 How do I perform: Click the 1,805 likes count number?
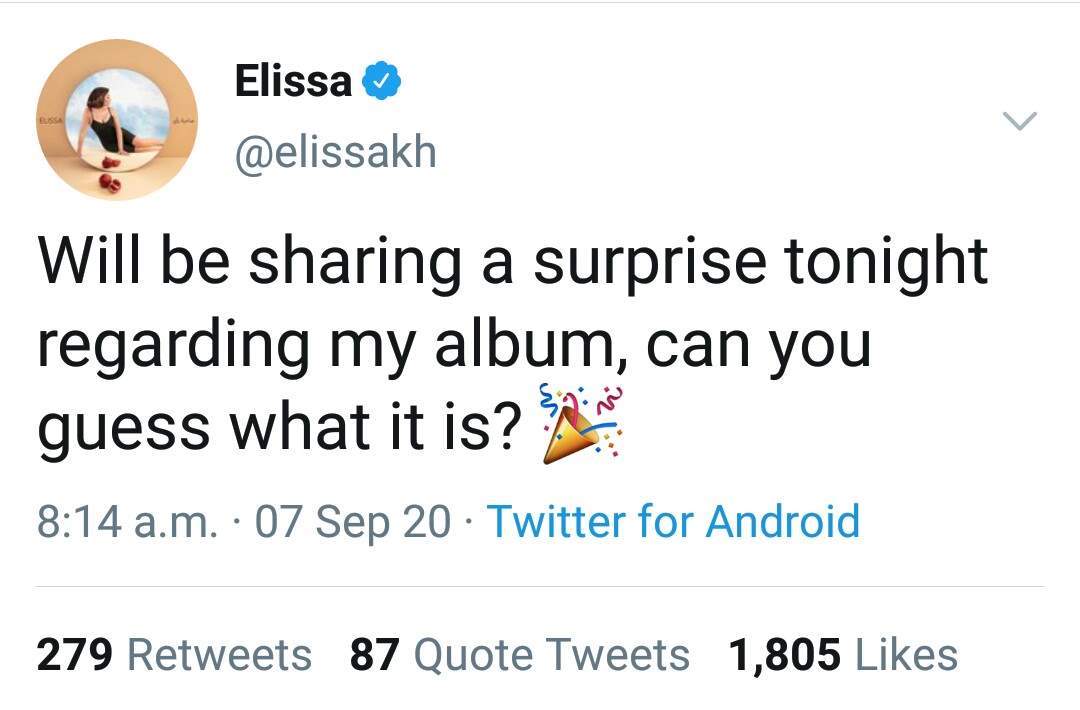784,656
